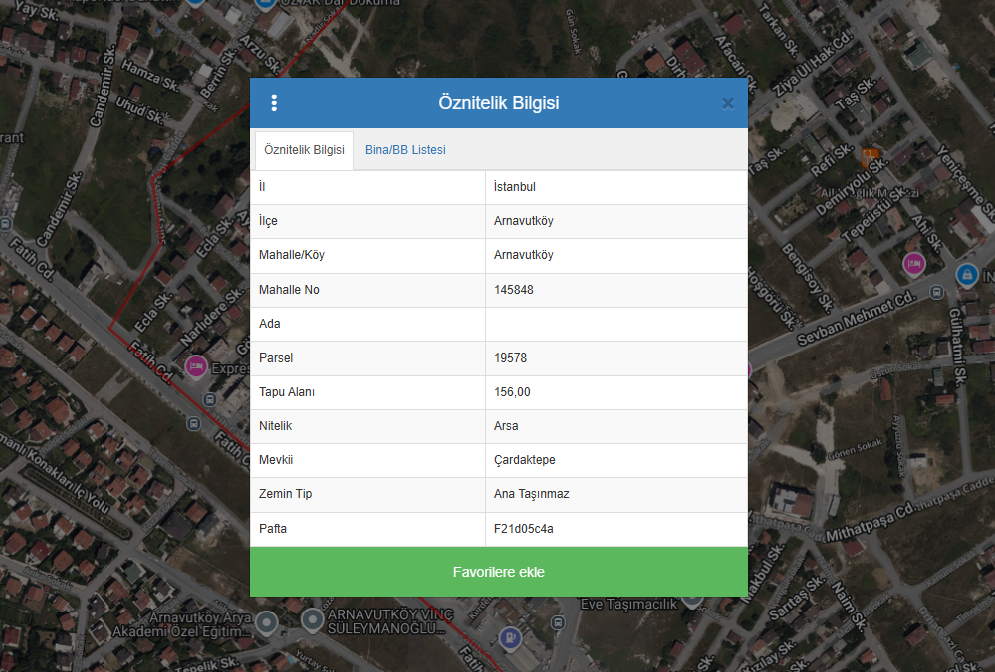Select the pink hotel marker near Ahi Sk.
Screen dimensions: 995x672
pos(913,264)
